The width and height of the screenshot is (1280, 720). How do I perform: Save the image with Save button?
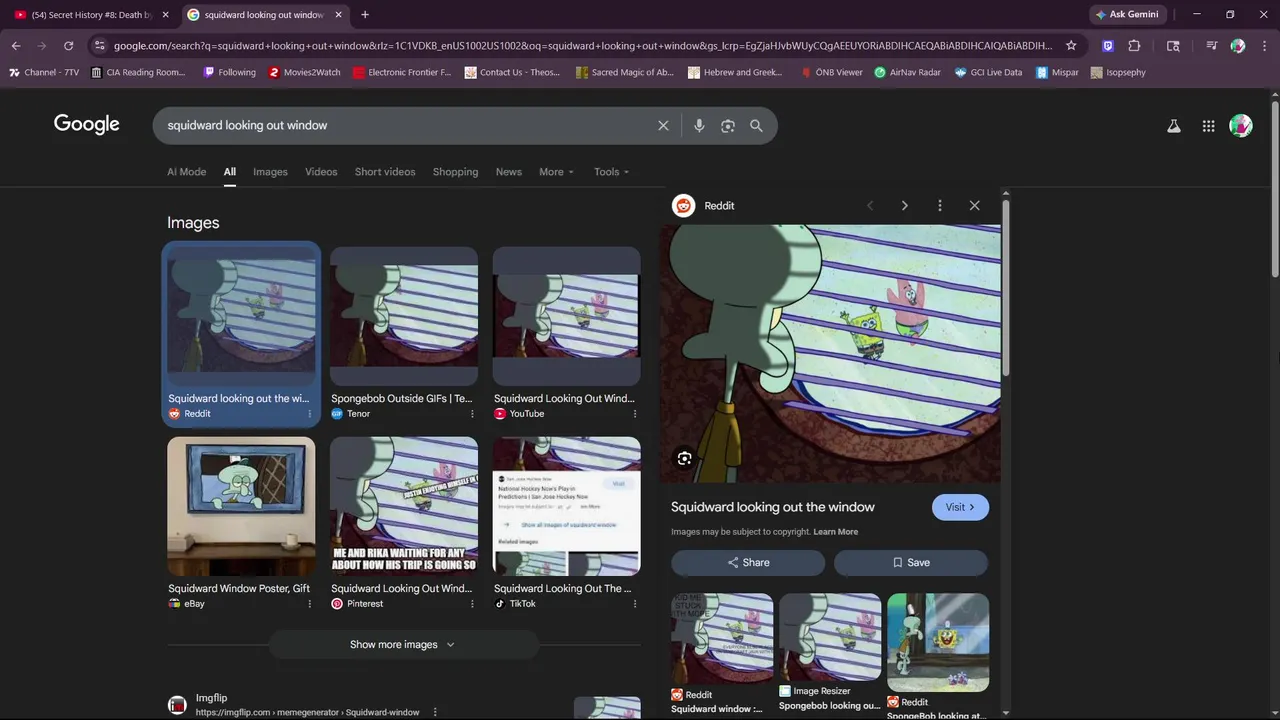[911, 563]
